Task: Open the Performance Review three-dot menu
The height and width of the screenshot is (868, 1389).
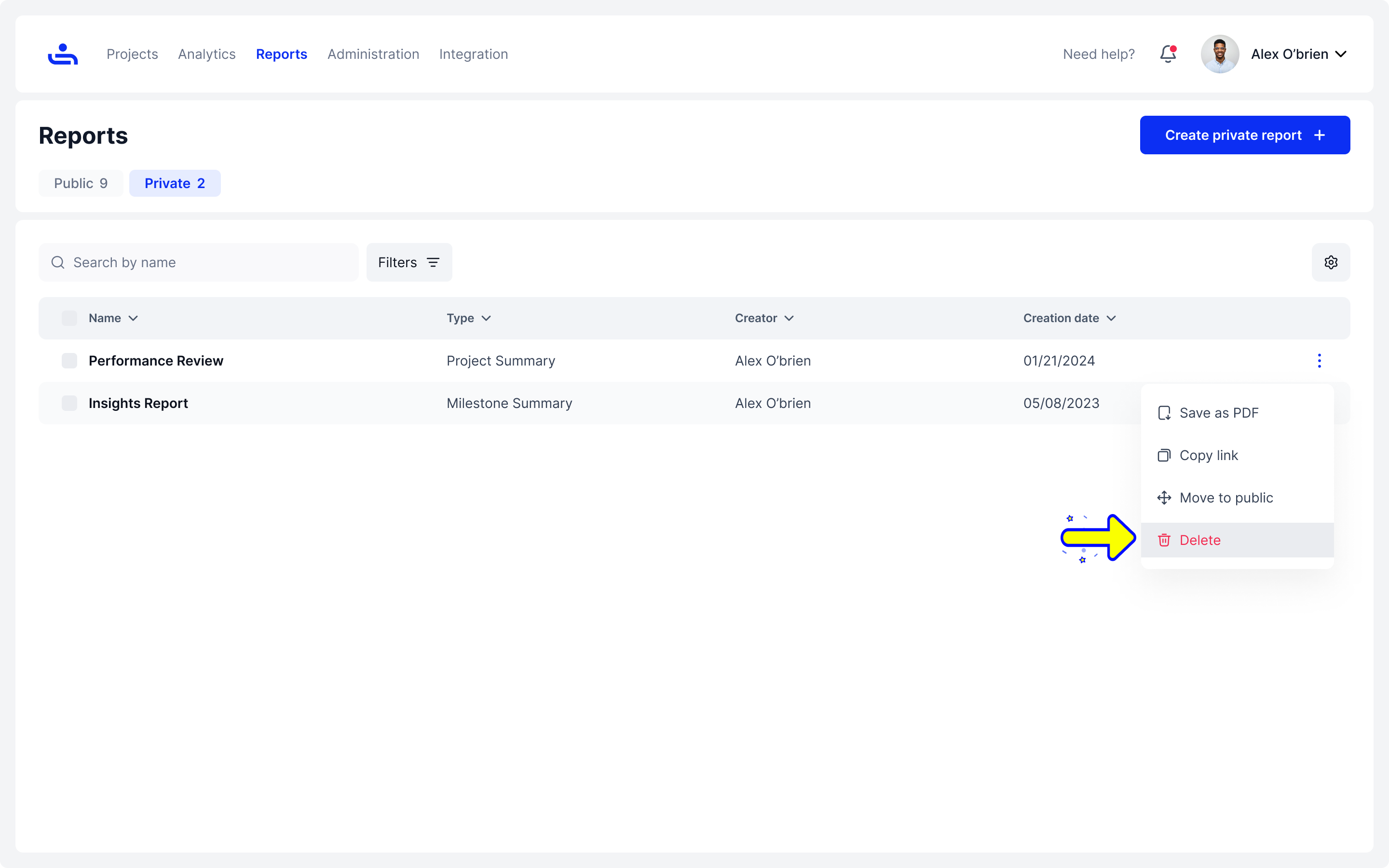Action: 1319,361
